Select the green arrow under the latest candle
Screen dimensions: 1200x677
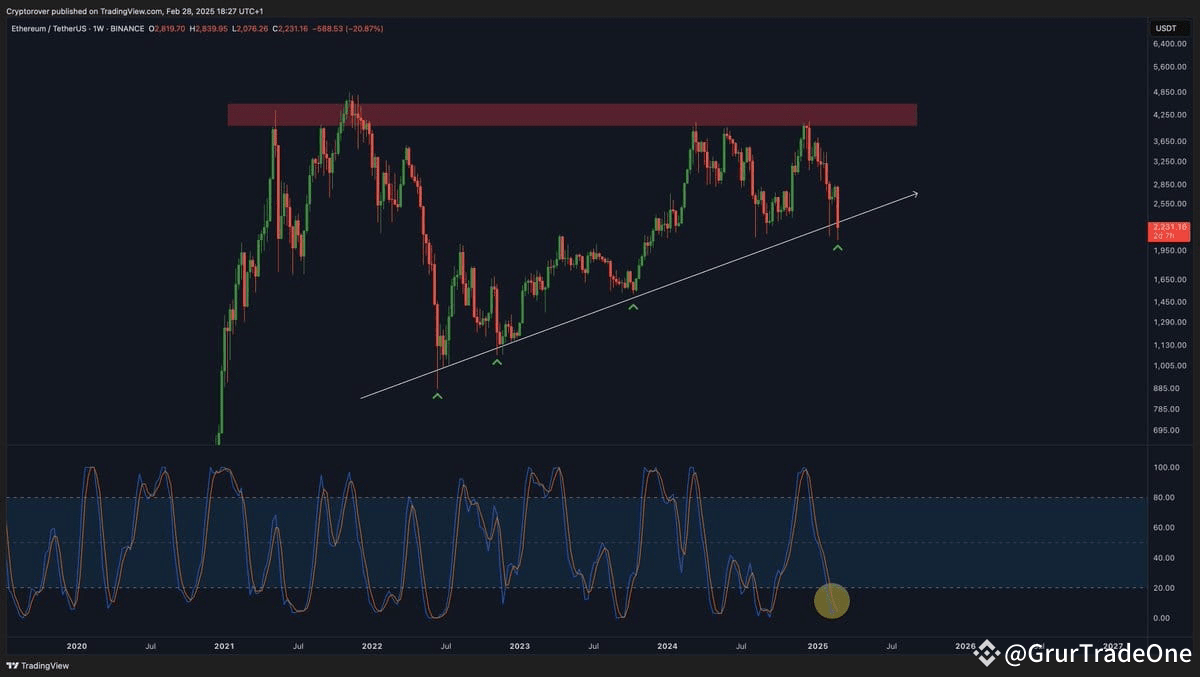[x=838, y=247]
